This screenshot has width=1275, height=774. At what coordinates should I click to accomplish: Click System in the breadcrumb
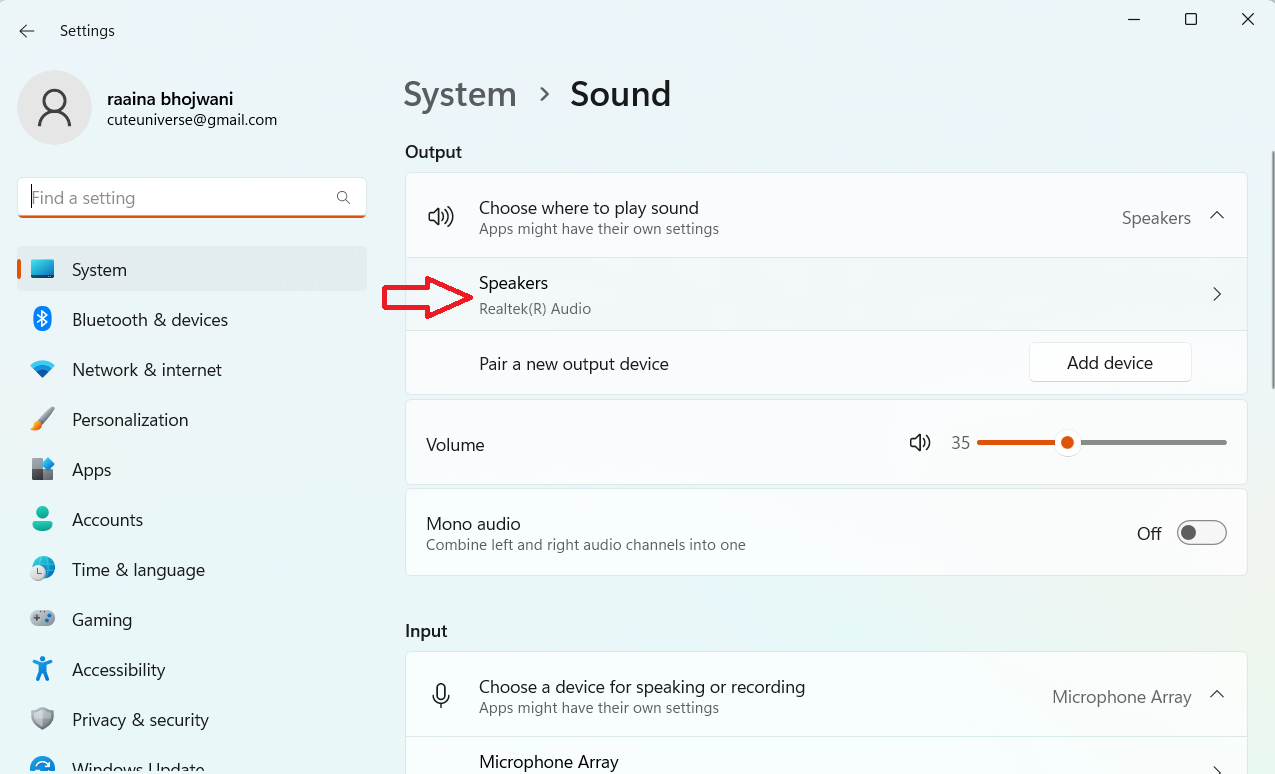460,95
